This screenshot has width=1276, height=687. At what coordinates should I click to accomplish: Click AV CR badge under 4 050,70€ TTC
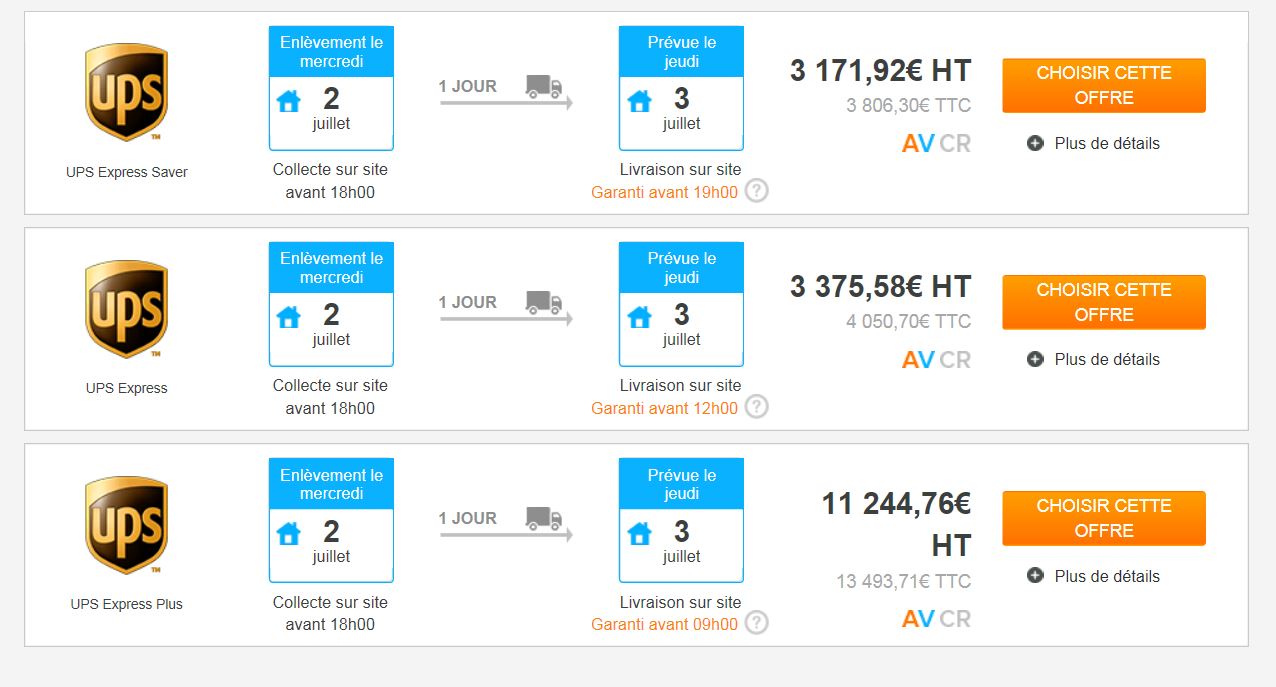point(936,360)
